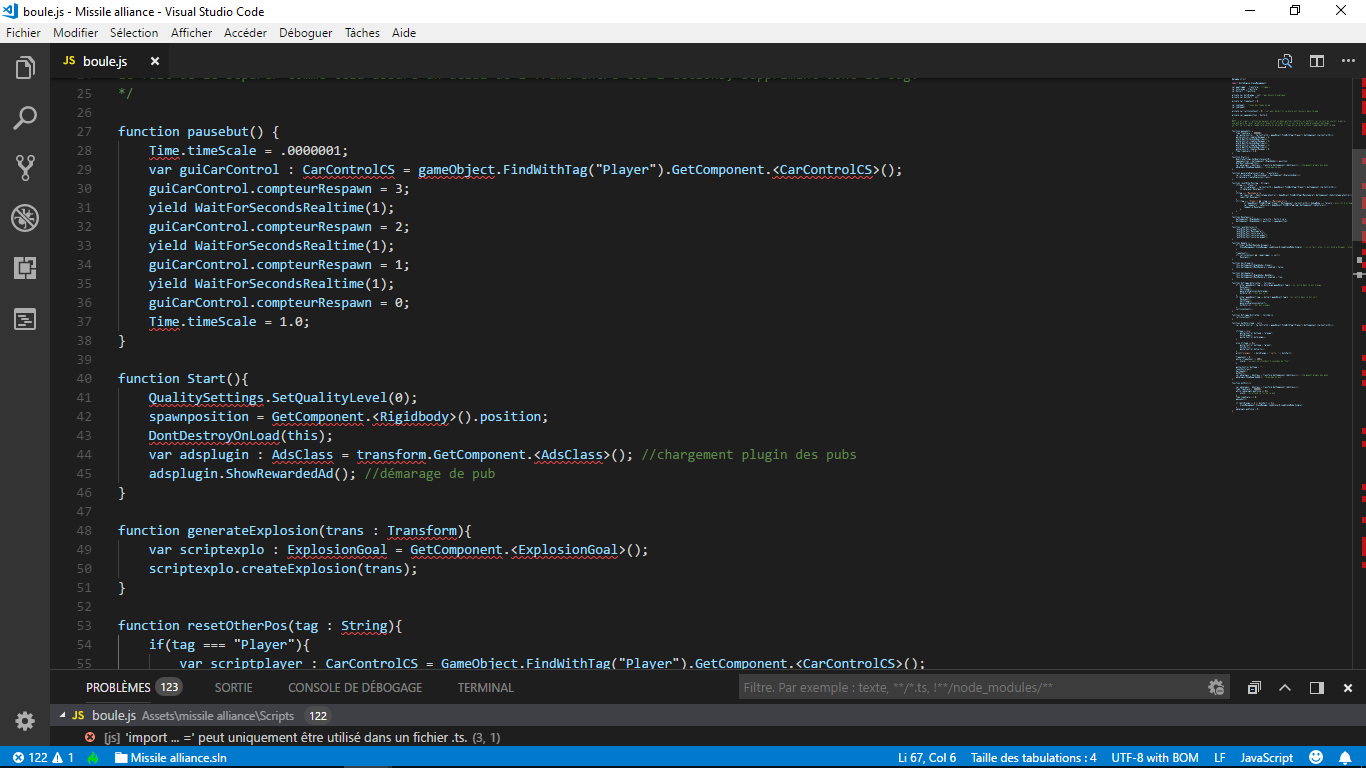Open the Source Control view
The height and width of the screenshot is (768, 1366).
click(x=25, y=168)
